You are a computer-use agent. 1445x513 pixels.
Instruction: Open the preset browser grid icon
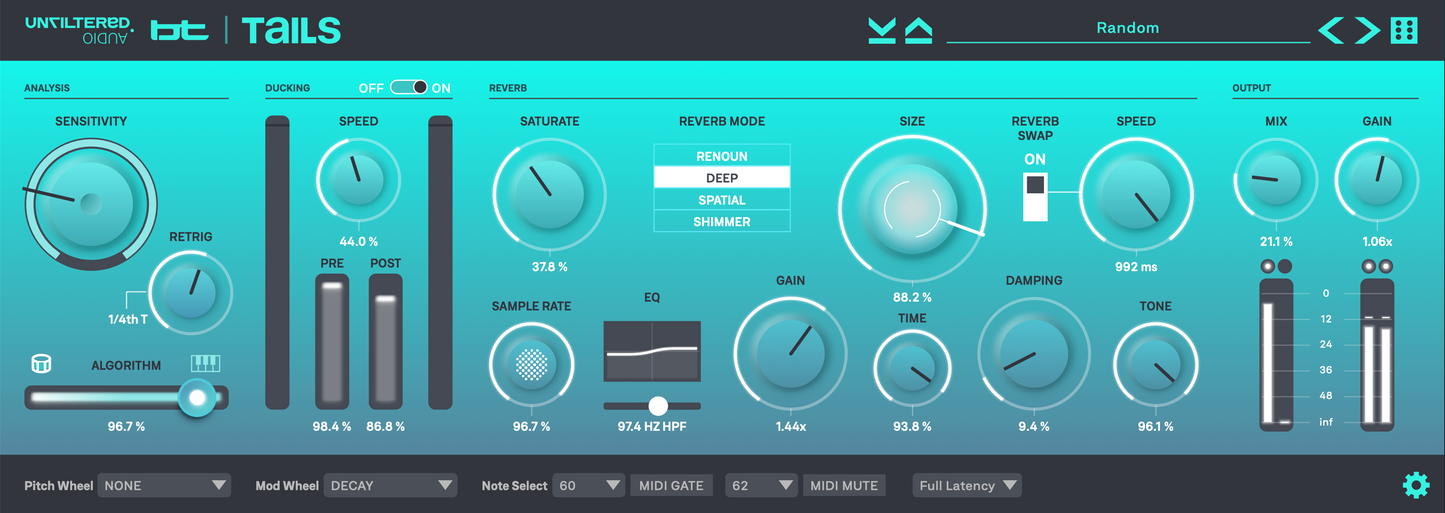[x=1405, y=30]
